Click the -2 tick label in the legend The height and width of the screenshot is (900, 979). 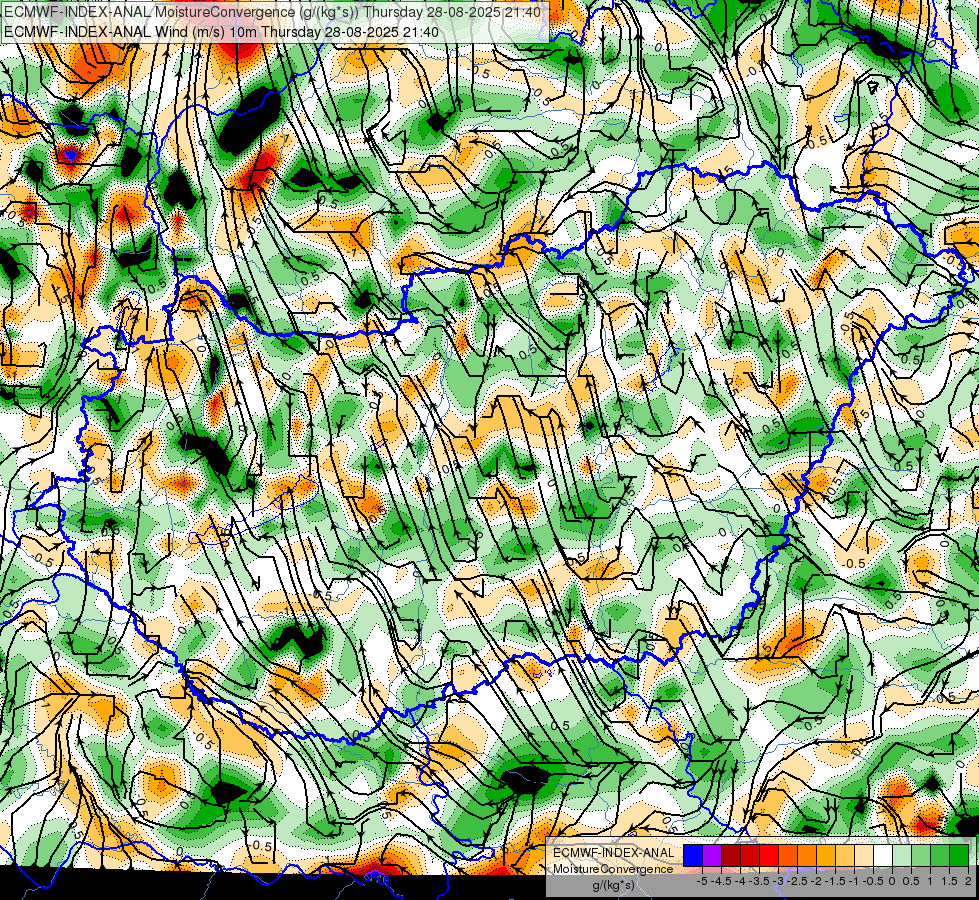816,881
